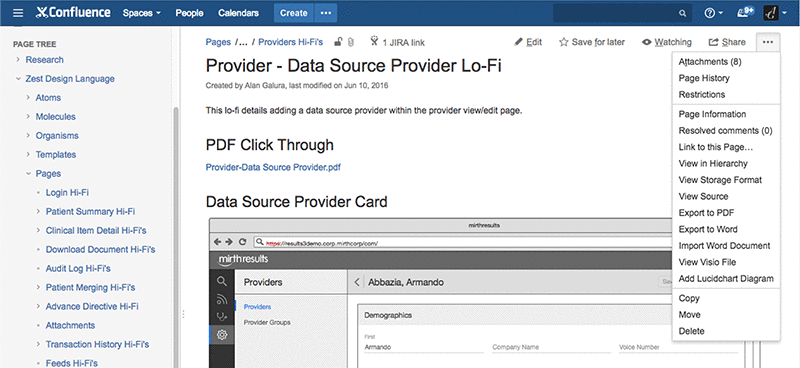Screen dimensions: 800x368
Task: Open Login Hi-Fi page in tree
Action: coord(67,192)
